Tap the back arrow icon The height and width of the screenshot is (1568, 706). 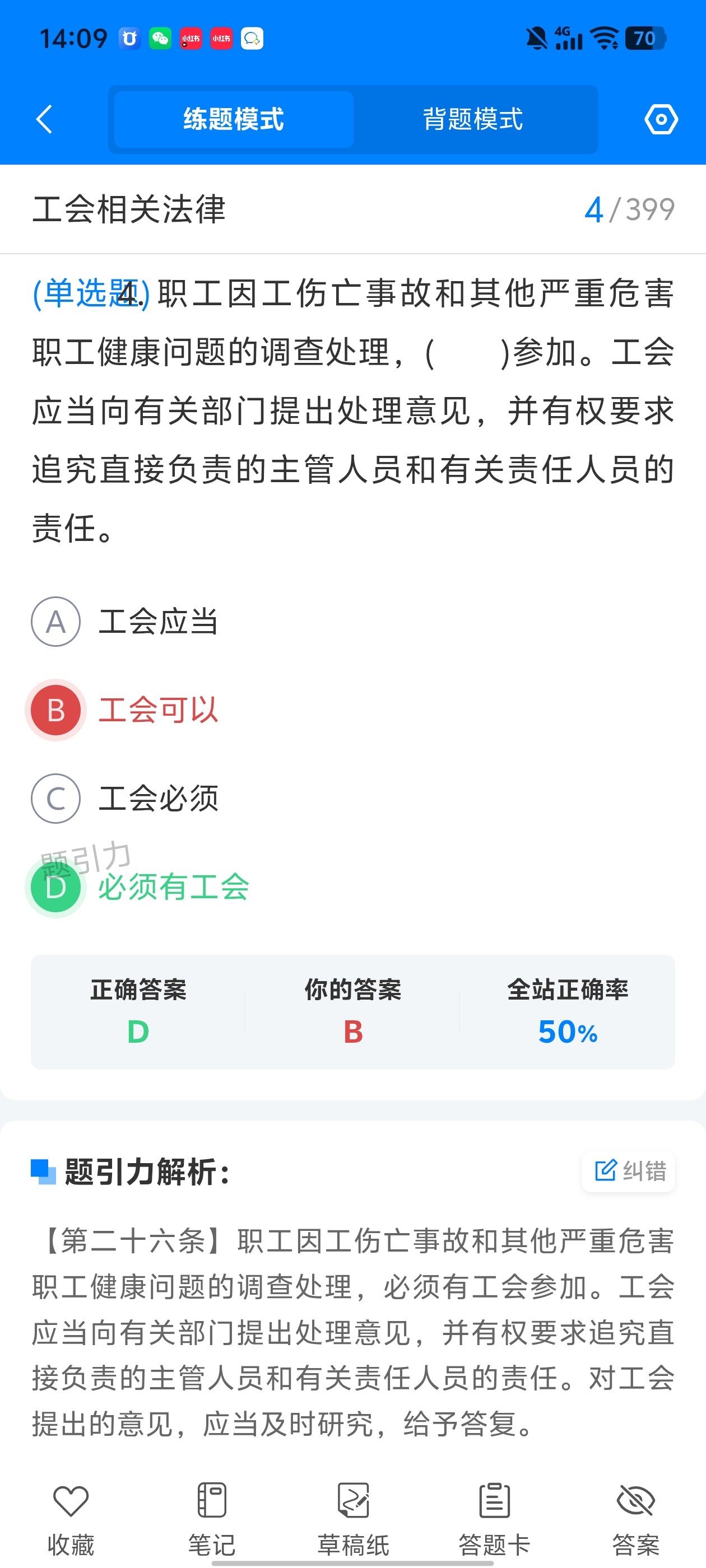pos(44,119)
